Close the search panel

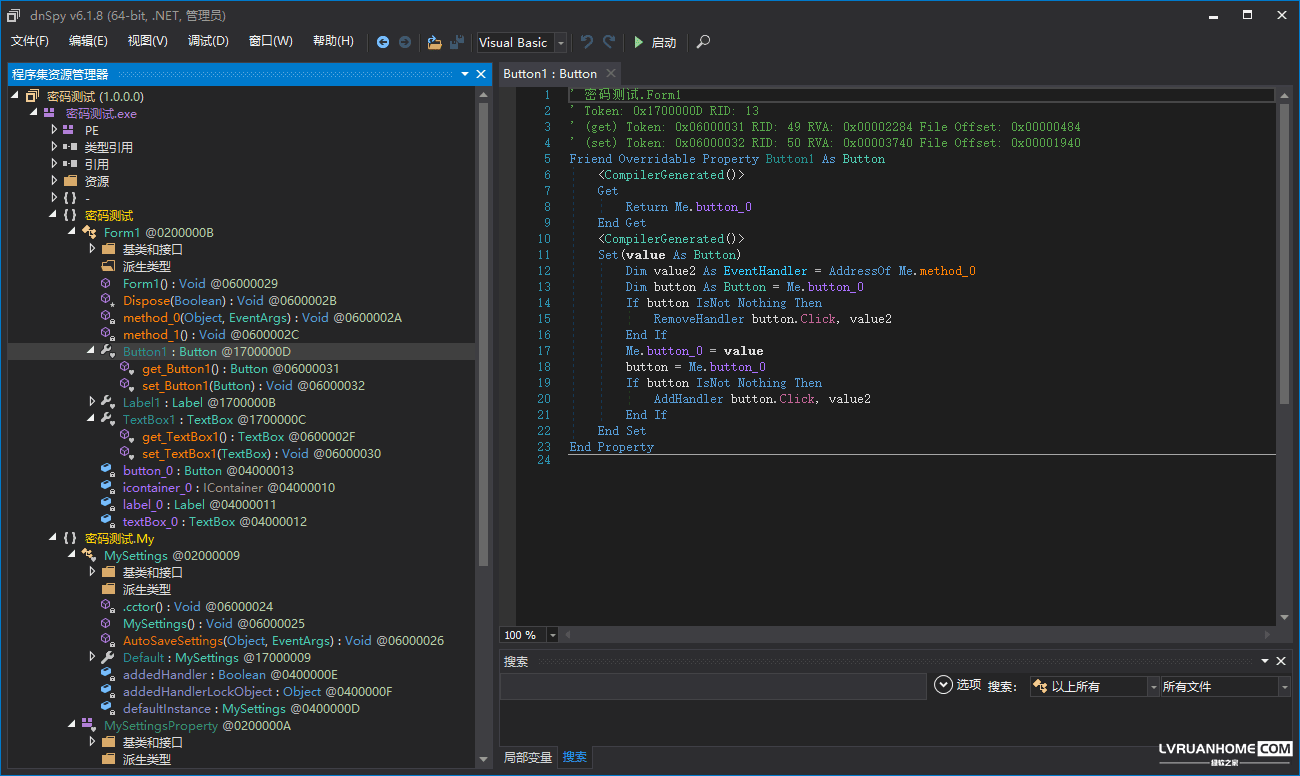(1281, 661)
